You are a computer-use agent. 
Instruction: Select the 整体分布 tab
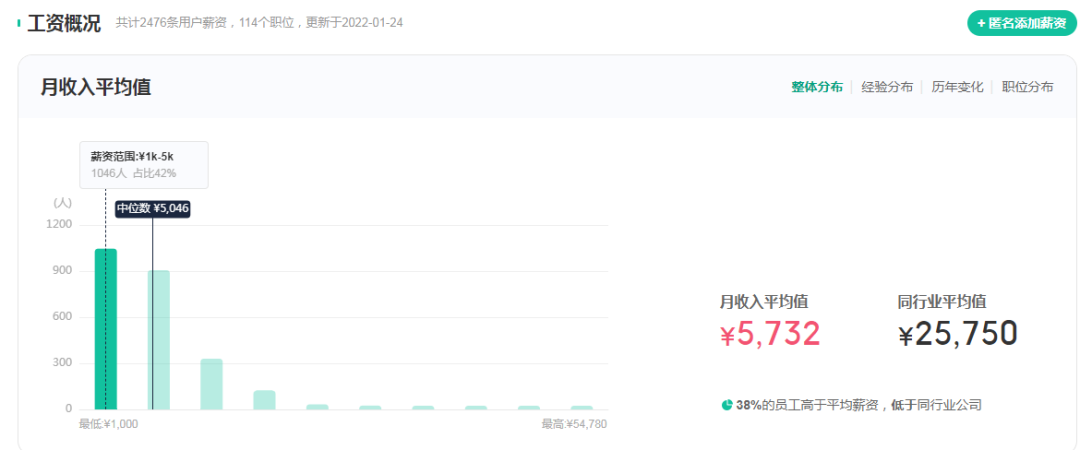click(817, 87)
